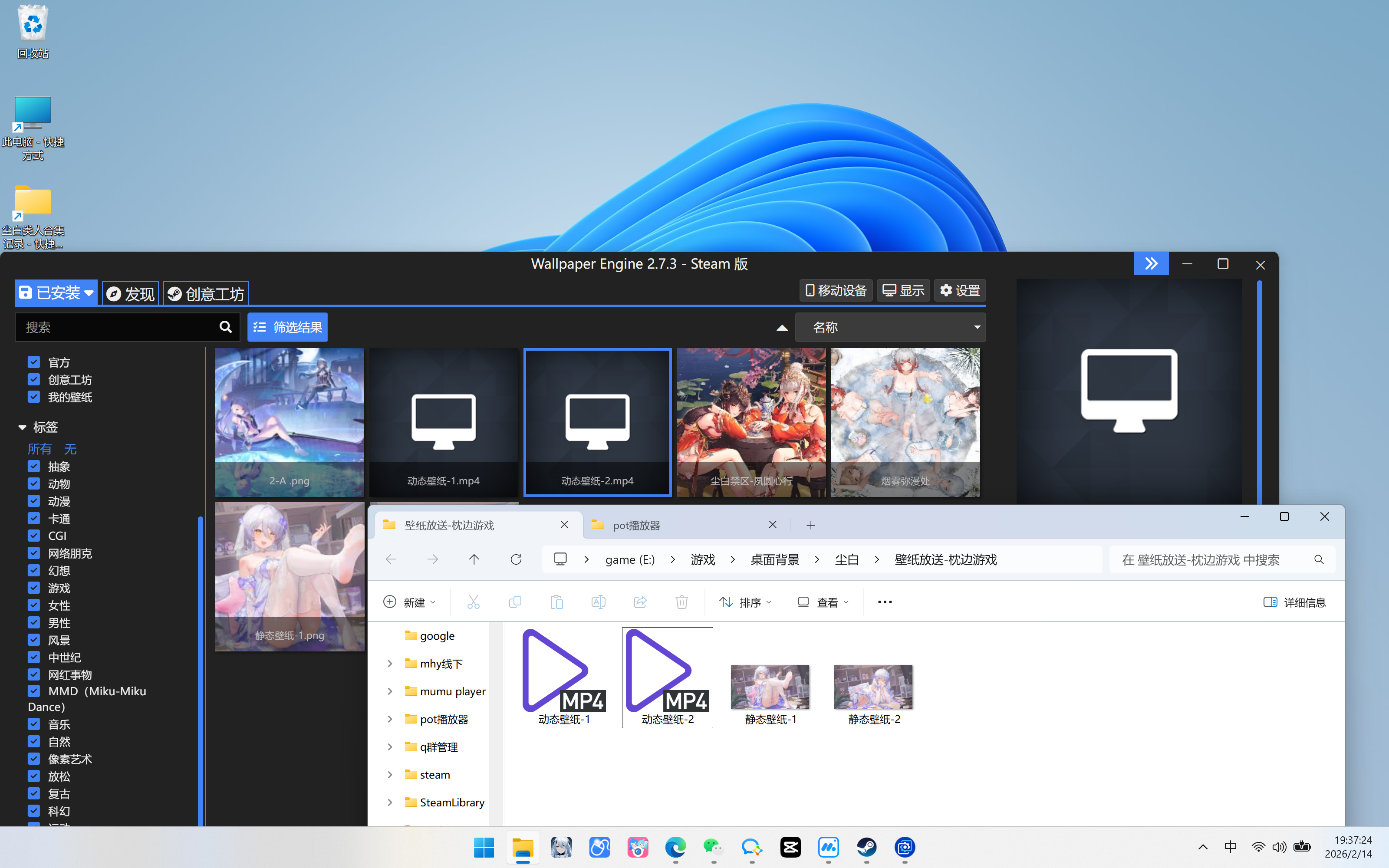Toggle the 像素艺术 tag checkbox
This screenshot has height=868, width=1389.
coord(34,759)
